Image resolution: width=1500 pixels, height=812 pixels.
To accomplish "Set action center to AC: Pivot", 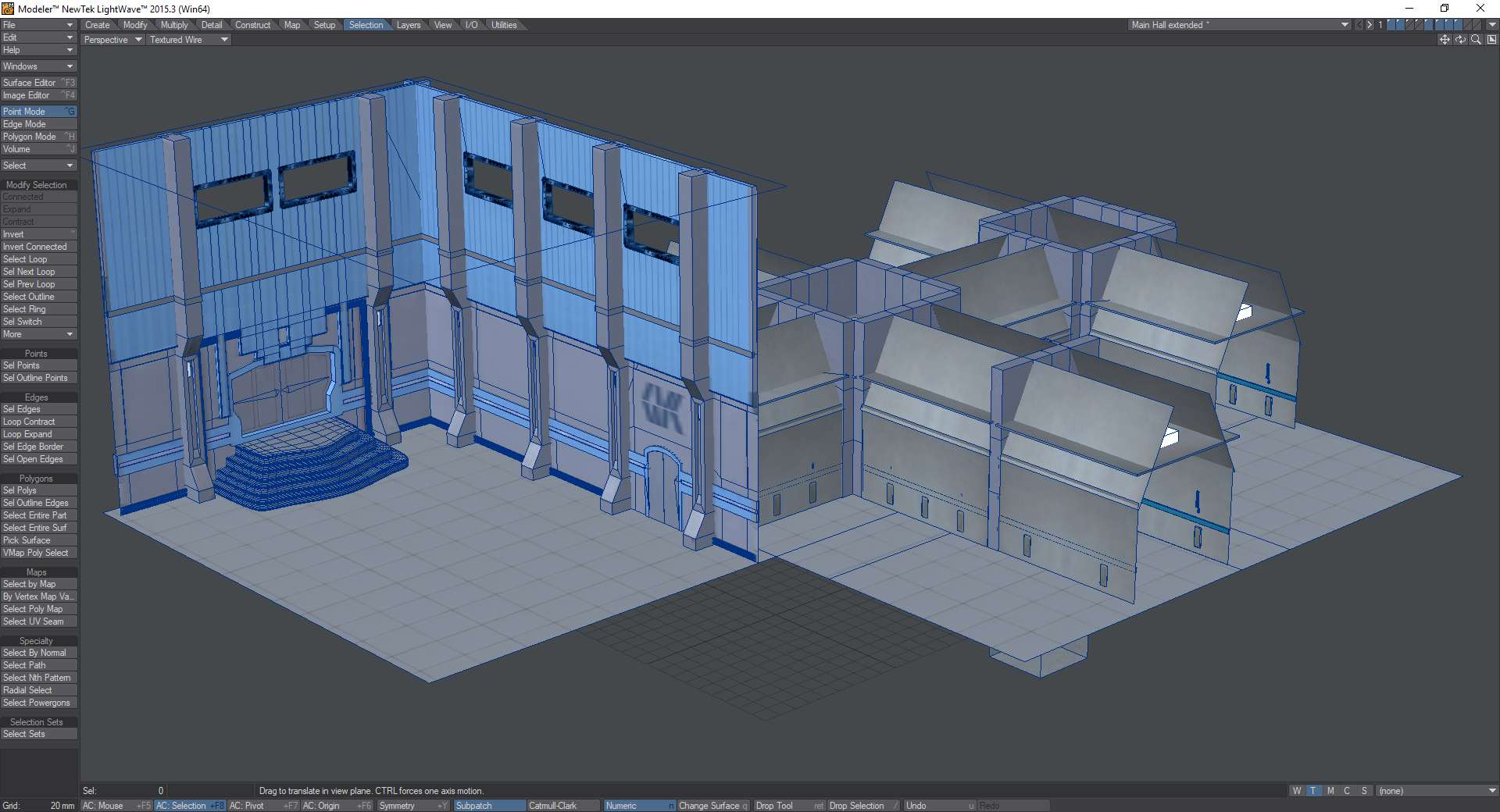I will click(263, 806).
